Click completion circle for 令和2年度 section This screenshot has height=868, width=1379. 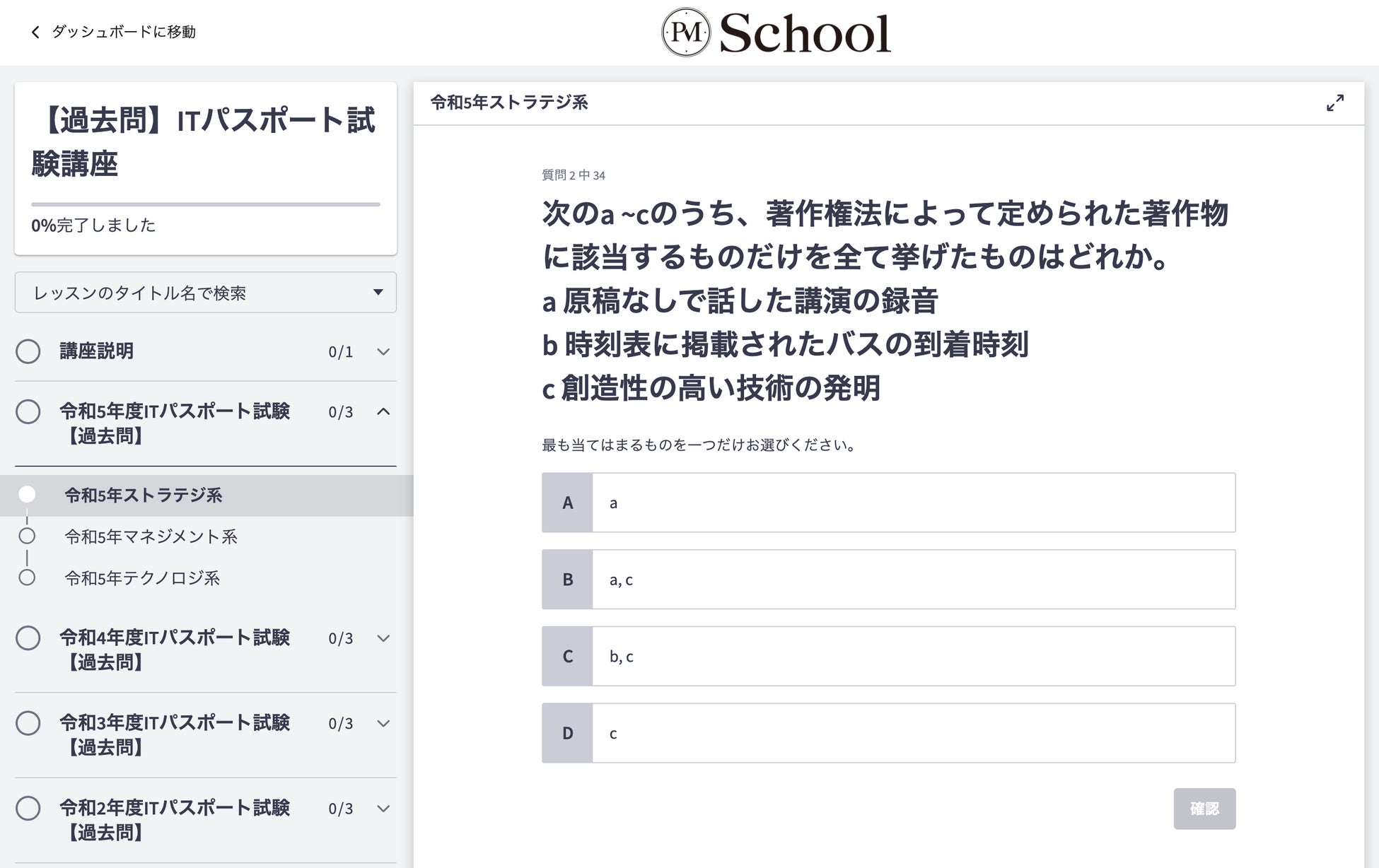(x=28, y=808)
